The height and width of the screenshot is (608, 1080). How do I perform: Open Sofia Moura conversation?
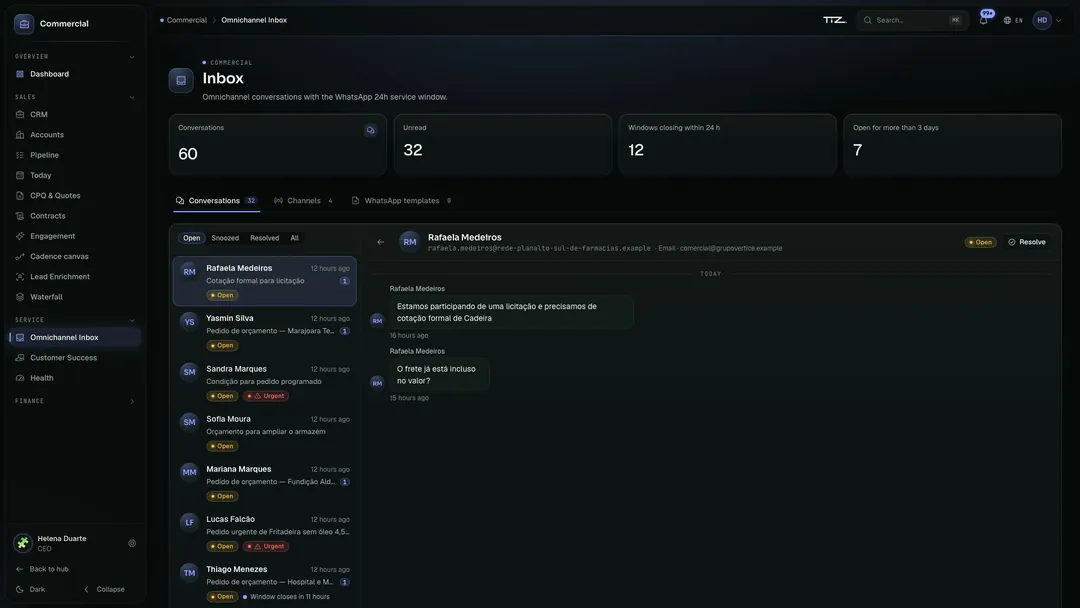point(264,432)
